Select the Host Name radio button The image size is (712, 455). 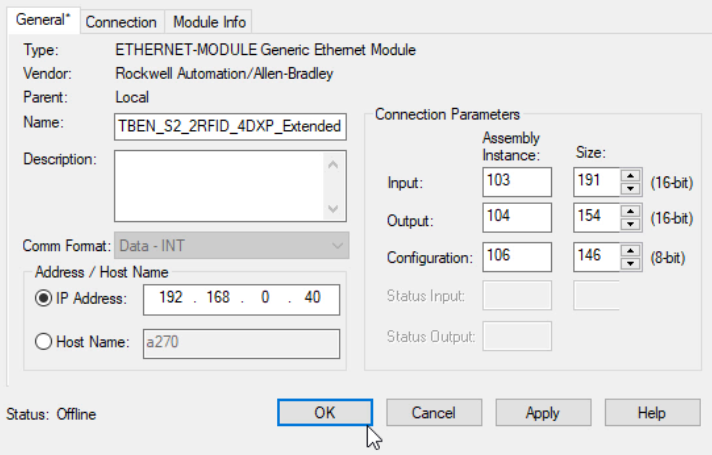coord(44,342)
